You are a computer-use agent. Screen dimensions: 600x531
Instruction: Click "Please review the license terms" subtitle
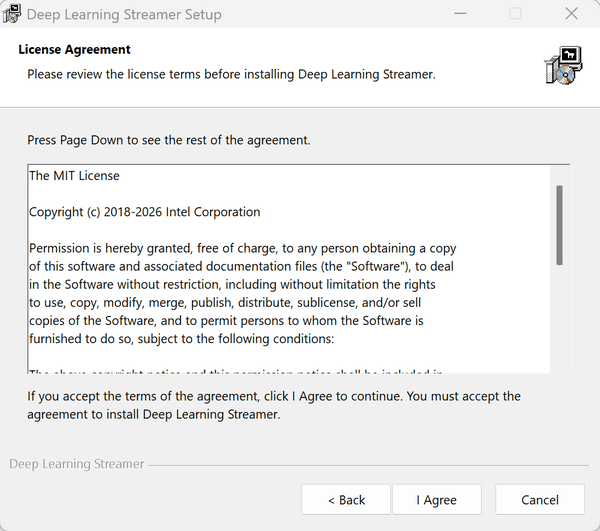(x=232, y=74)
